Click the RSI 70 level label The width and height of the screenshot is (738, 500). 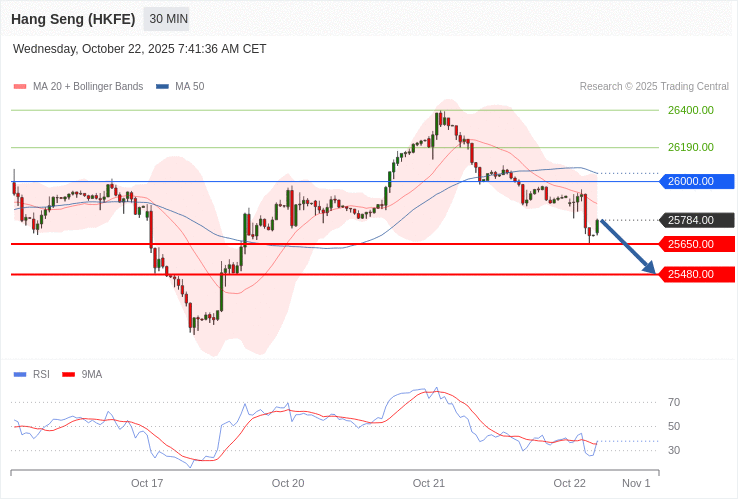(674, 403)
